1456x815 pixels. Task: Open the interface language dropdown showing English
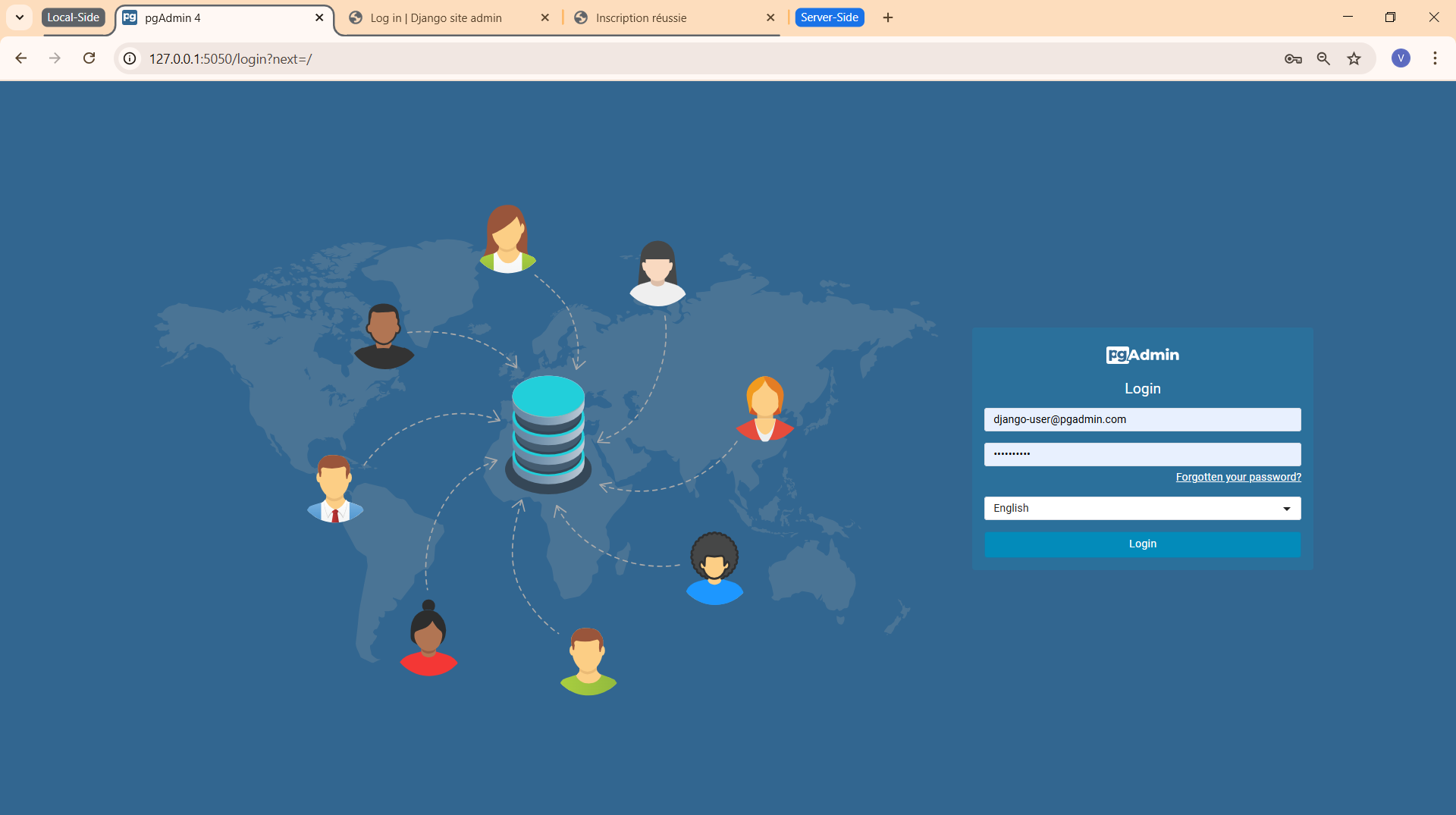click(x=1142, y=508)
